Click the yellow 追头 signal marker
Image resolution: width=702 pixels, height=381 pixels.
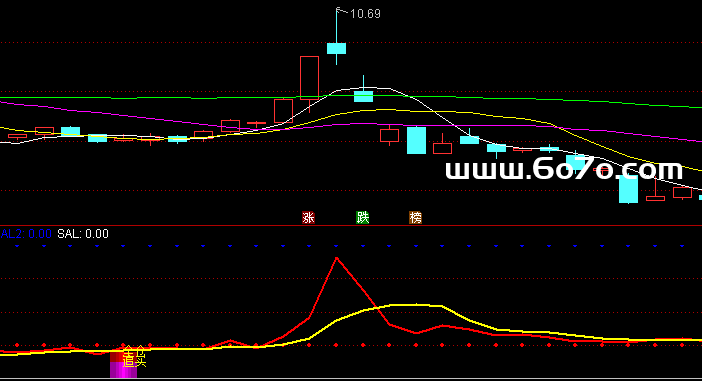pos(134,357)
